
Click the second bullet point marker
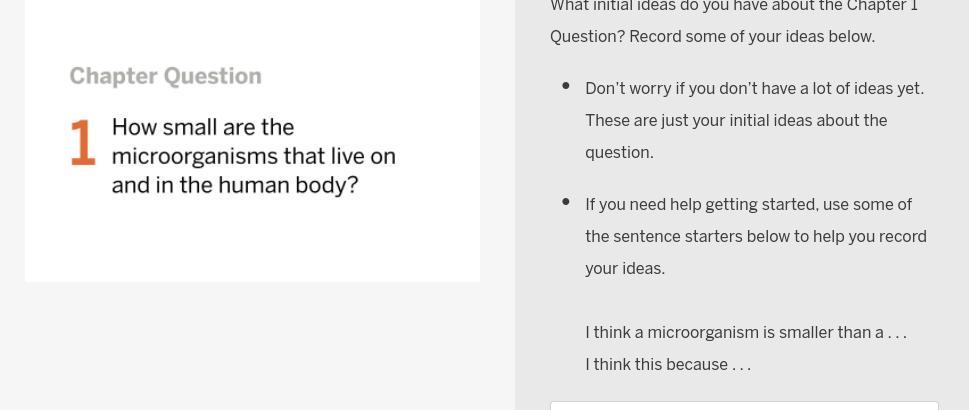click(x=566, y=203)
